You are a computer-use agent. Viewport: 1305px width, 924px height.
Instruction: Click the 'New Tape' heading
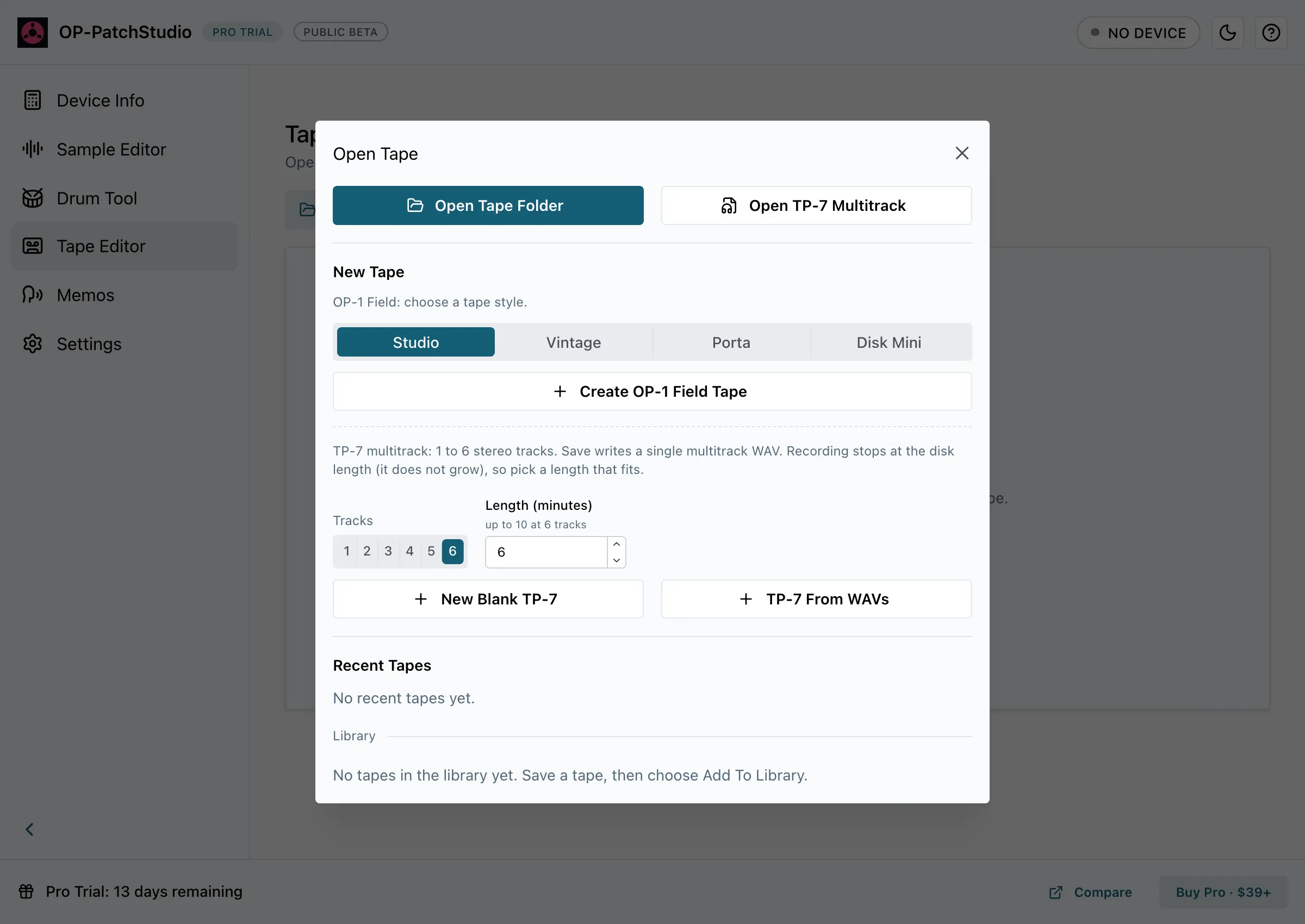[368, 272]
